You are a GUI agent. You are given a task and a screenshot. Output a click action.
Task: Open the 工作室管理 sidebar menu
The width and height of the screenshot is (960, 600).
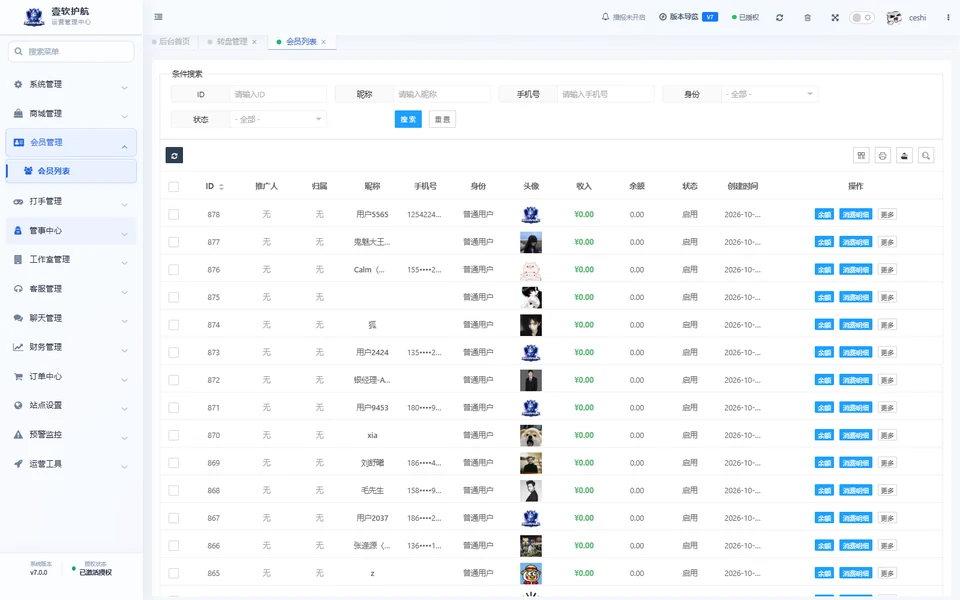[x=71, y=260]
